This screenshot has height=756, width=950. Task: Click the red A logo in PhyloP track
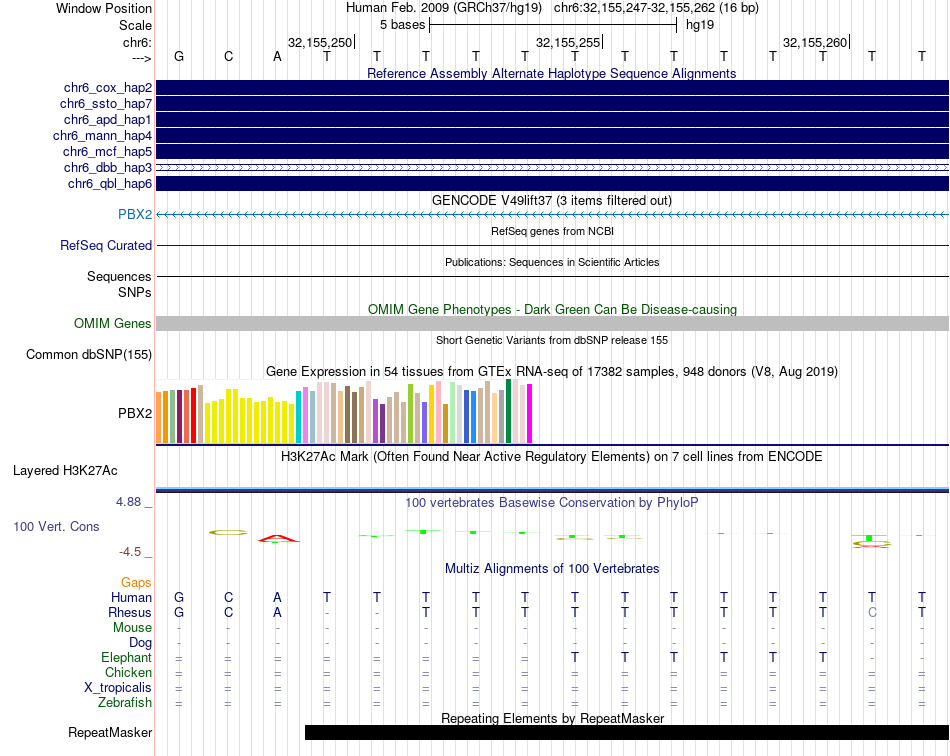click(x=277, y=539)
